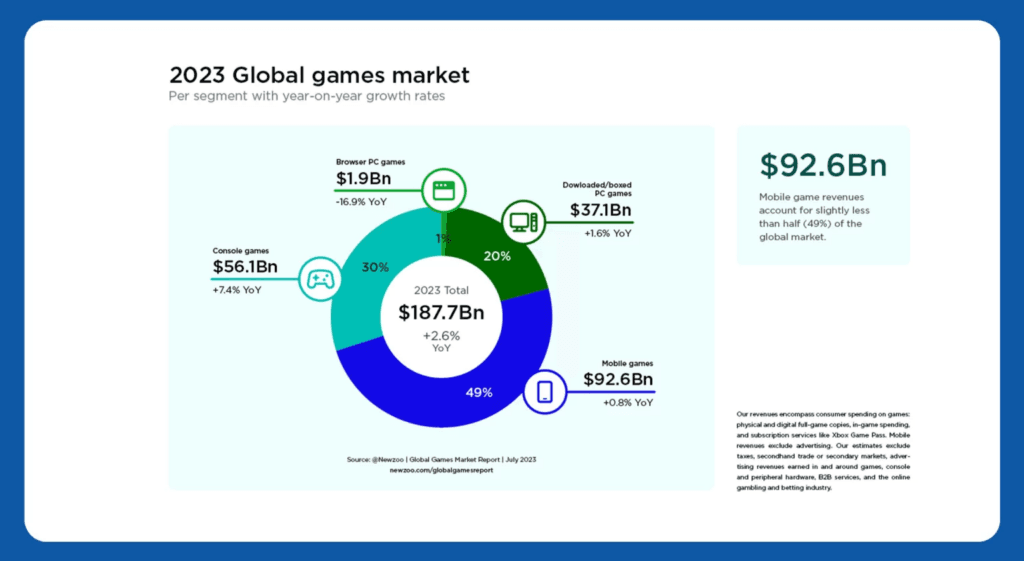Click the thin 1% browser games slice label
This screenshot has height=561, width=1024.
(x=442, y=239)
